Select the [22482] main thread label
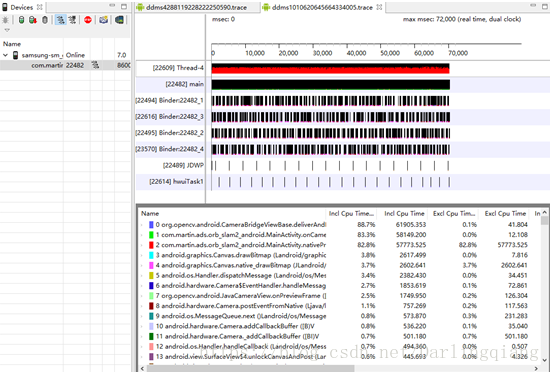 [185, 84]
